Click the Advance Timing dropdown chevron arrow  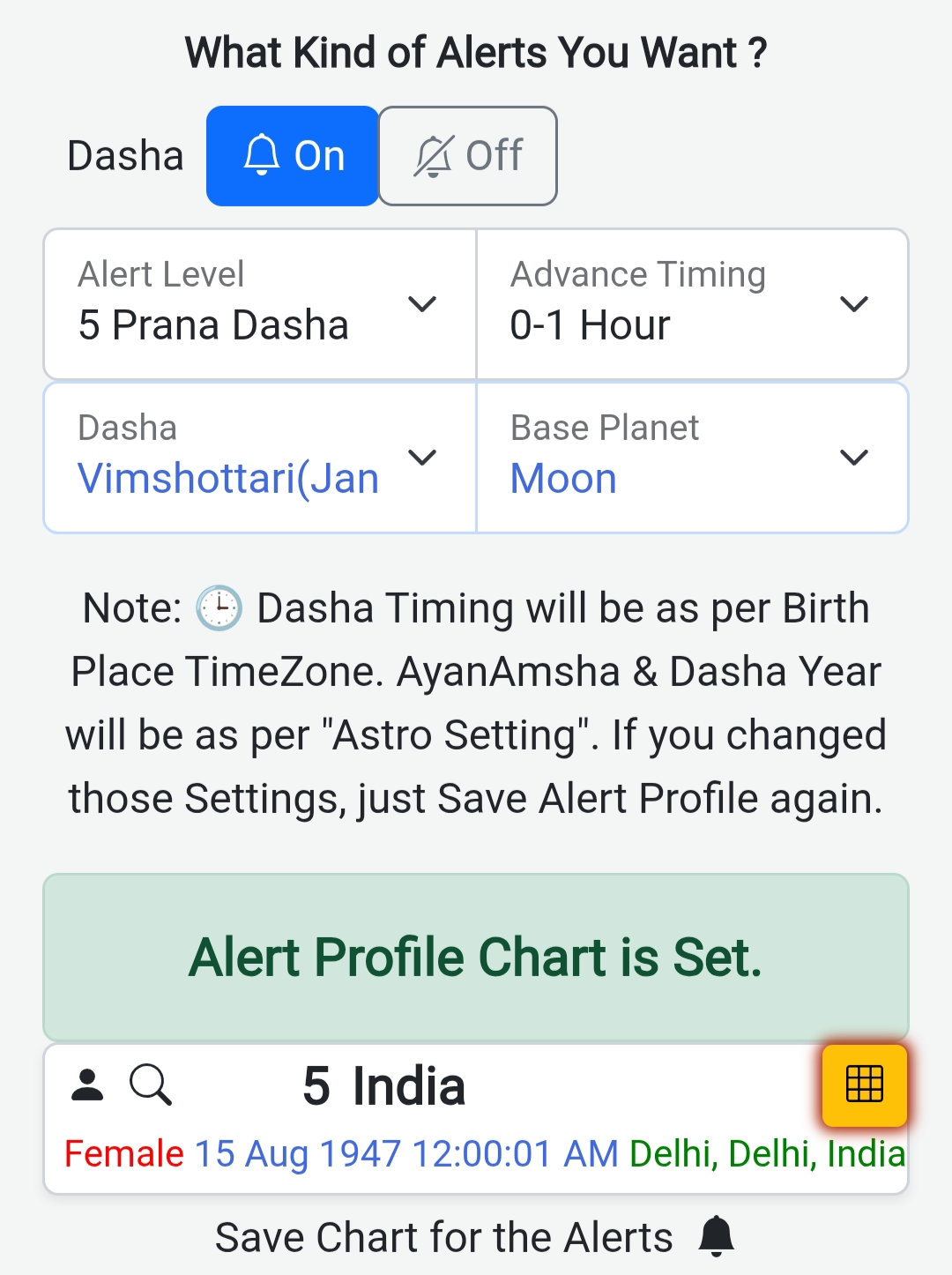coord(854,304)
